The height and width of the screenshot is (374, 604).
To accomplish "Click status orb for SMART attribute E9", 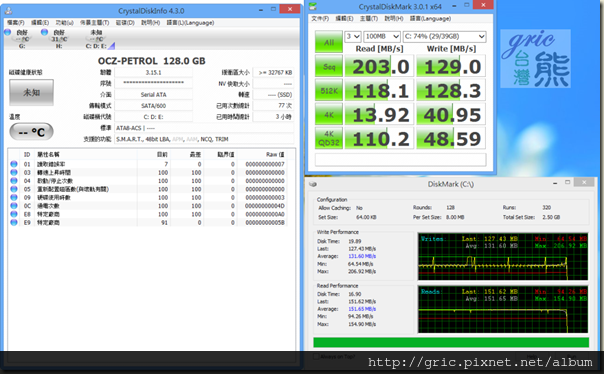I will click(x=14, y=222).
